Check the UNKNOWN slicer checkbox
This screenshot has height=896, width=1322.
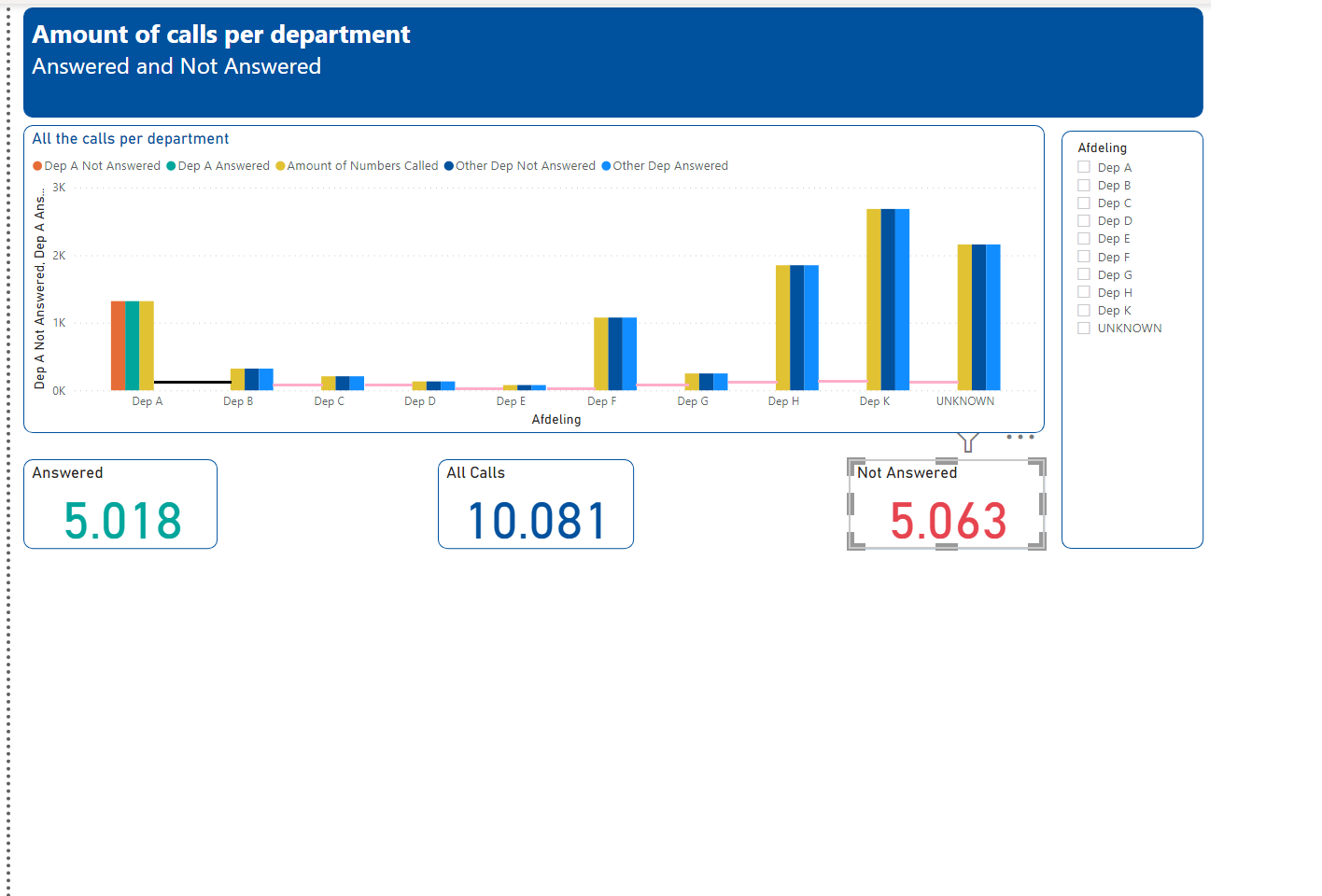(x=1084, y=328)
